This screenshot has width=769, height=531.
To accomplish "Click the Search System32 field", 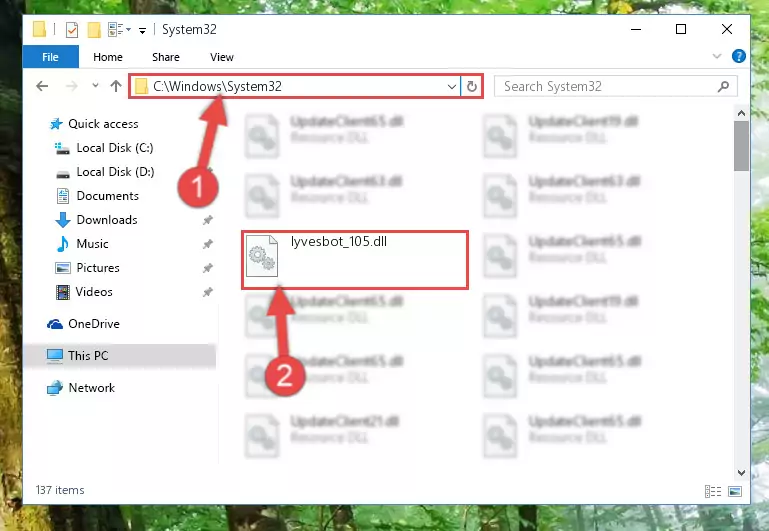I will pyautogui.click(x=615, y=86).
